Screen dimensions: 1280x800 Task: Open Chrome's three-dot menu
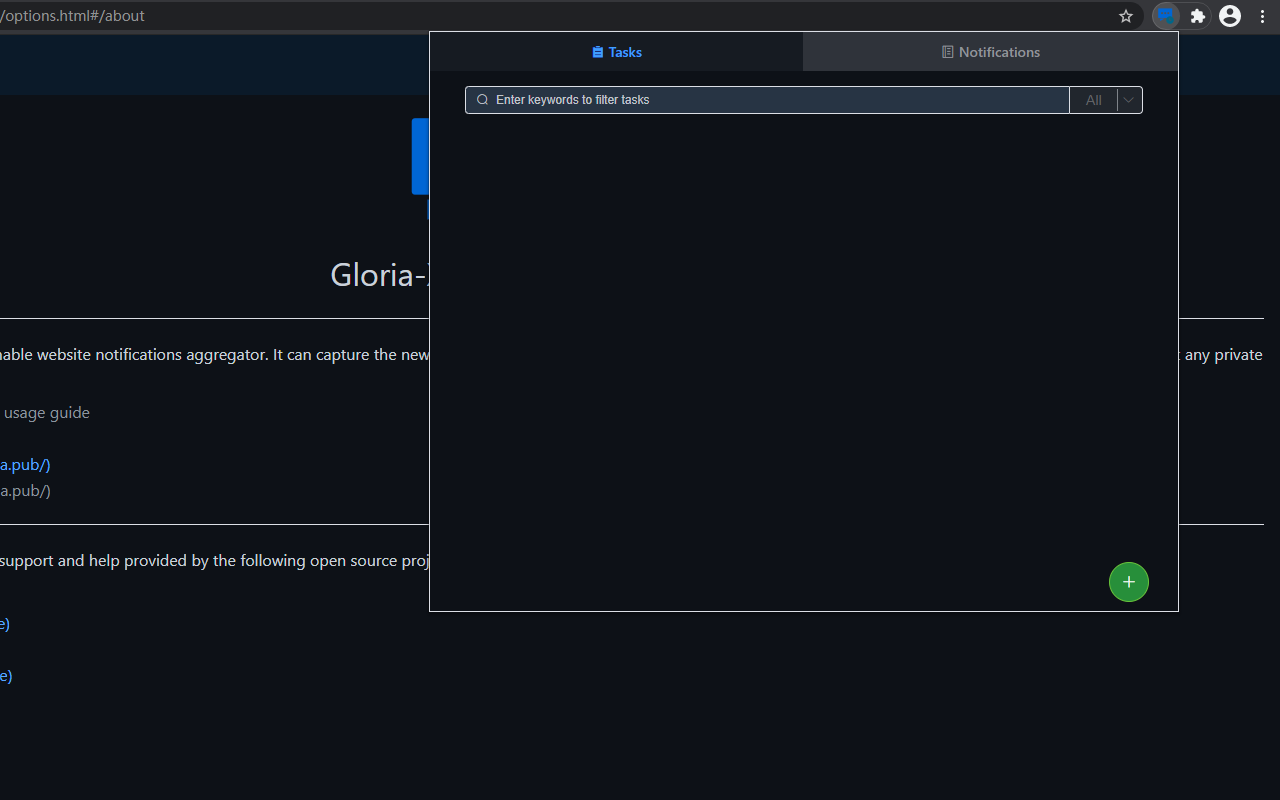[x=1262, y=16]
